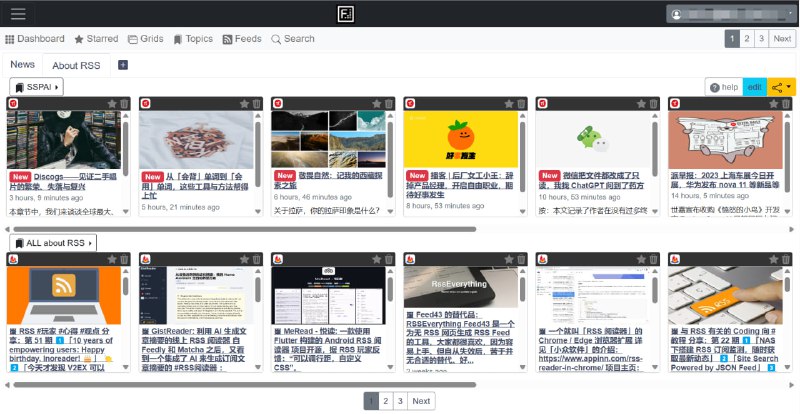Trash the WeChat ChatGPT article card

[x=653, y=104]
